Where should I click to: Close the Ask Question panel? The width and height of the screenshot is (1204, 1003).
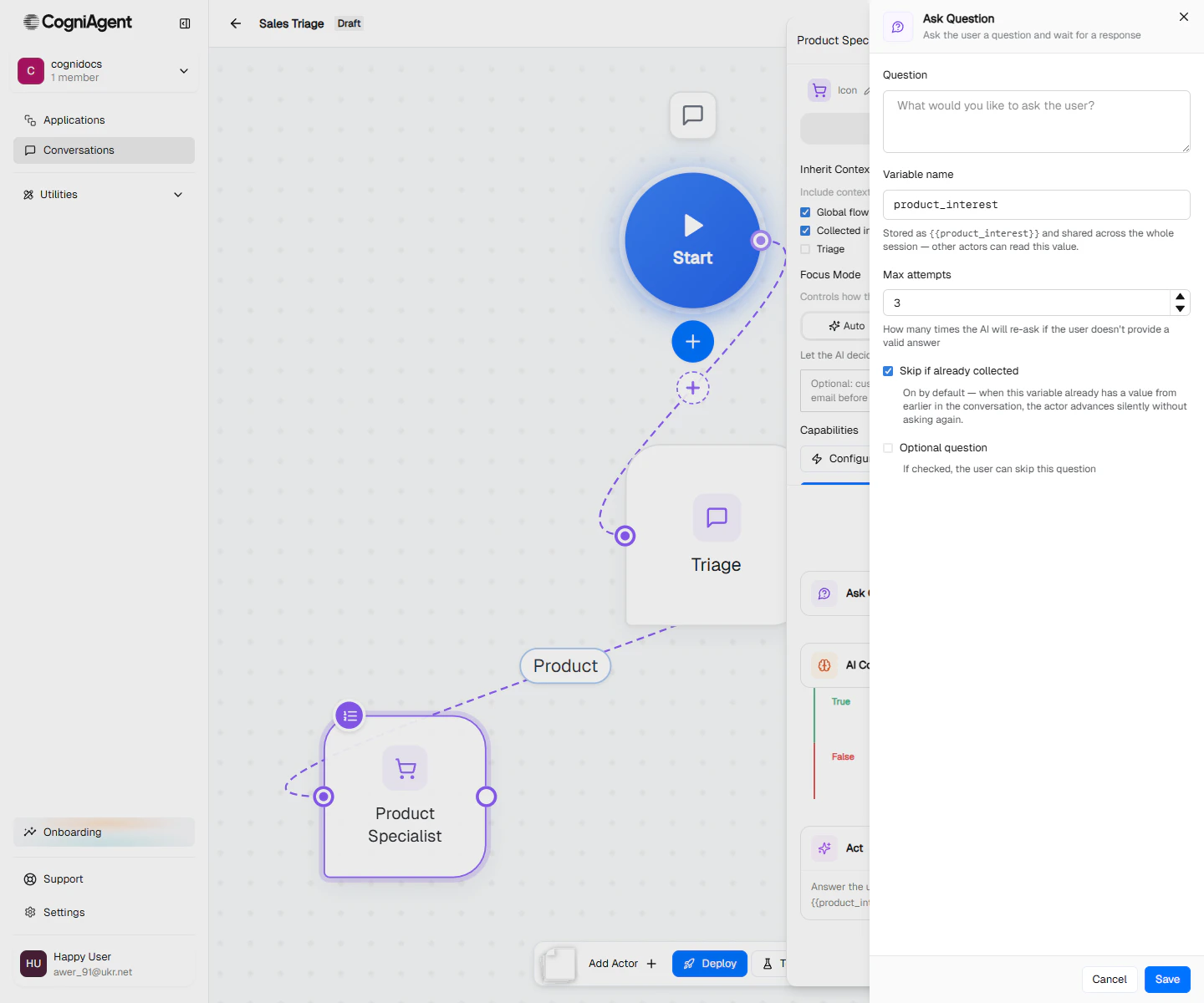tap(1184, 17)
